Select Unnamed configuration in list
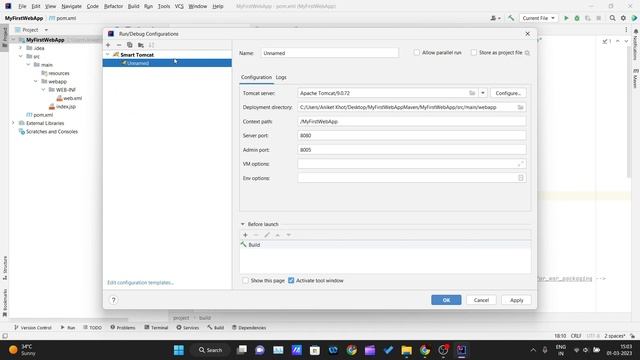640x360 pixels. coord(167,63)
